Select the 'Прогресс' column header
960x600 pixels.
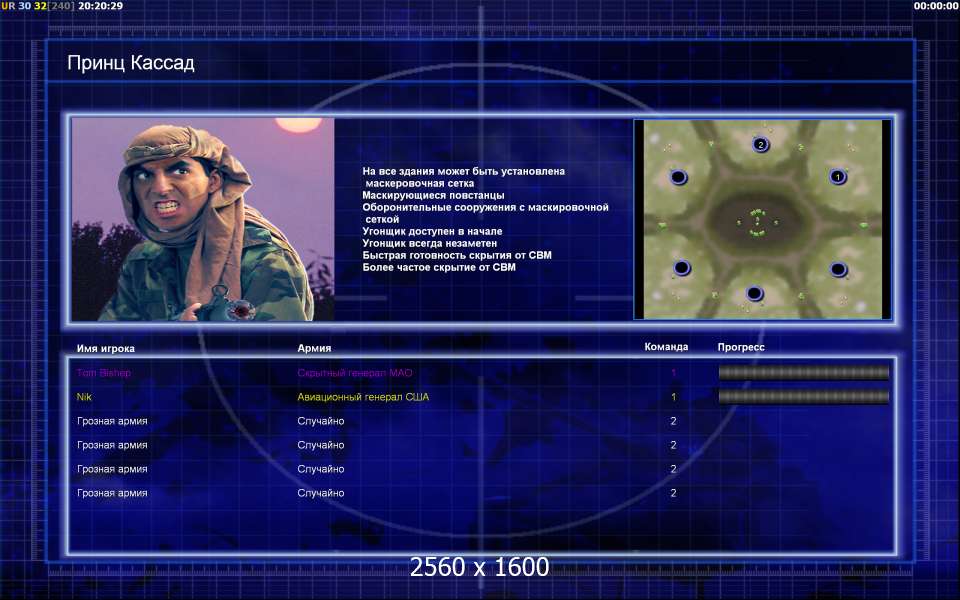(x=741, y=347)
